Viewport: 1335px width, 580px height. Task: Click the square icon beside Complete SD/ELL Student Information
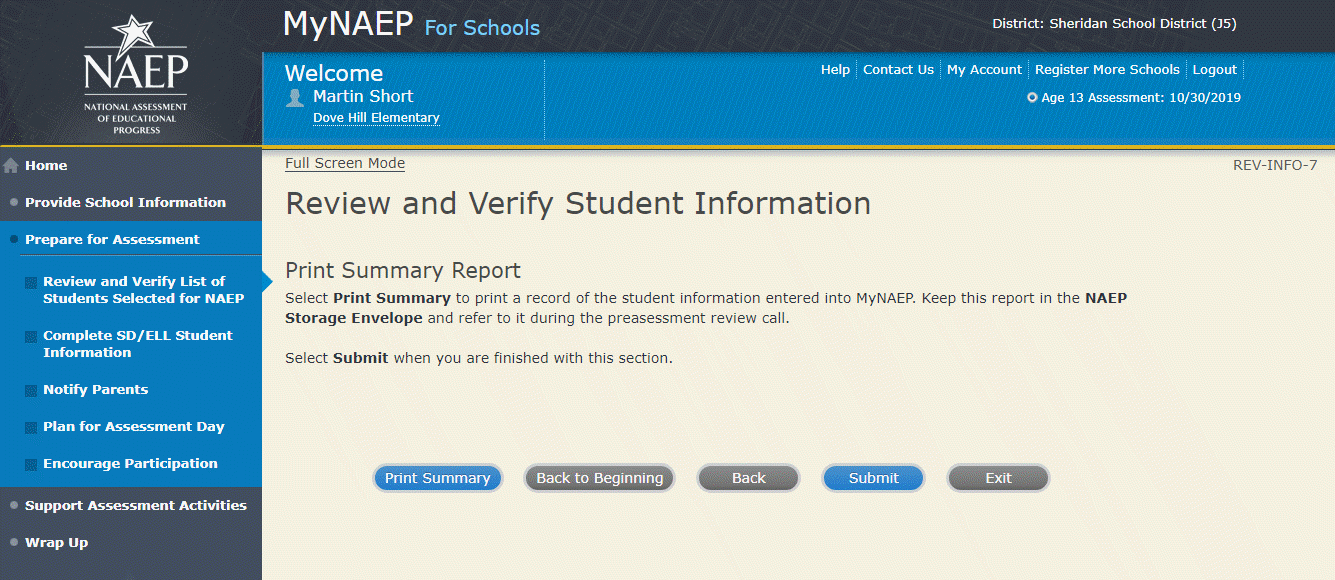click(x=31, y=337)
